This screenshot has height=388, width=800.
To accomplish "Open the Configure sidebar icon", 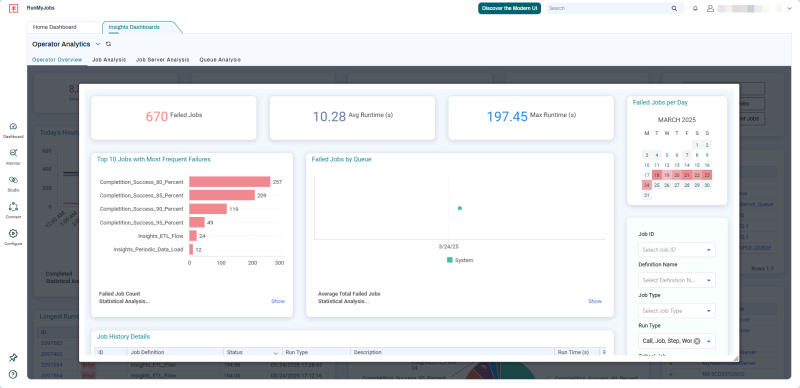I will coord(14,233).
